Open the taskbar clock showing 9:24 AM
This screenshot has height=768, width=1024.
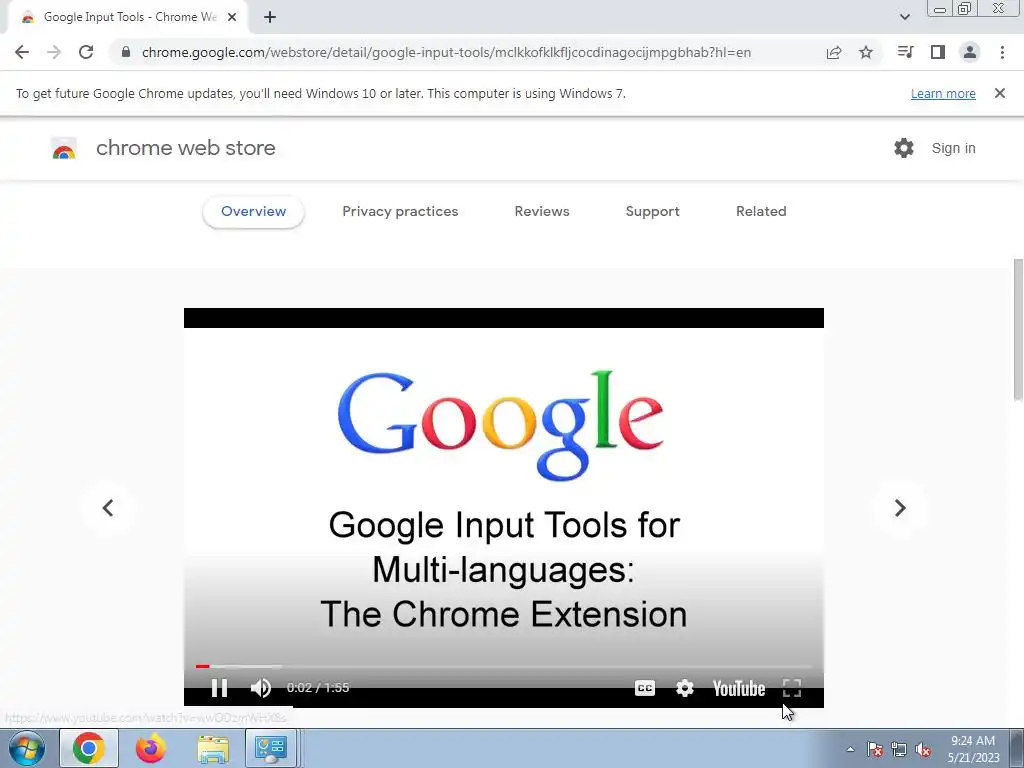click(x=973, y=749)
